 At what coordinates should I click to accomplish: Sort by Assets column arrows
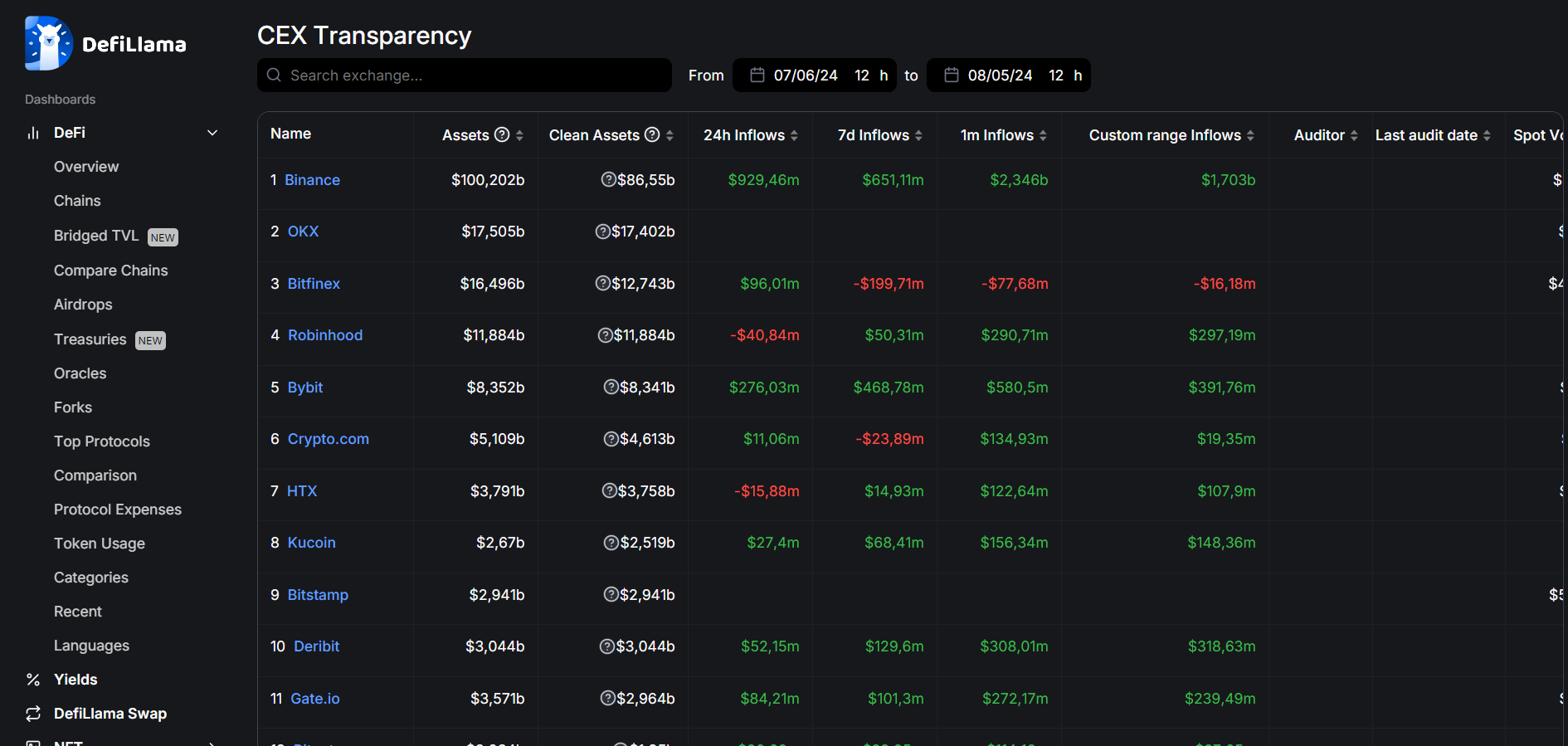[x=519, y=135]
